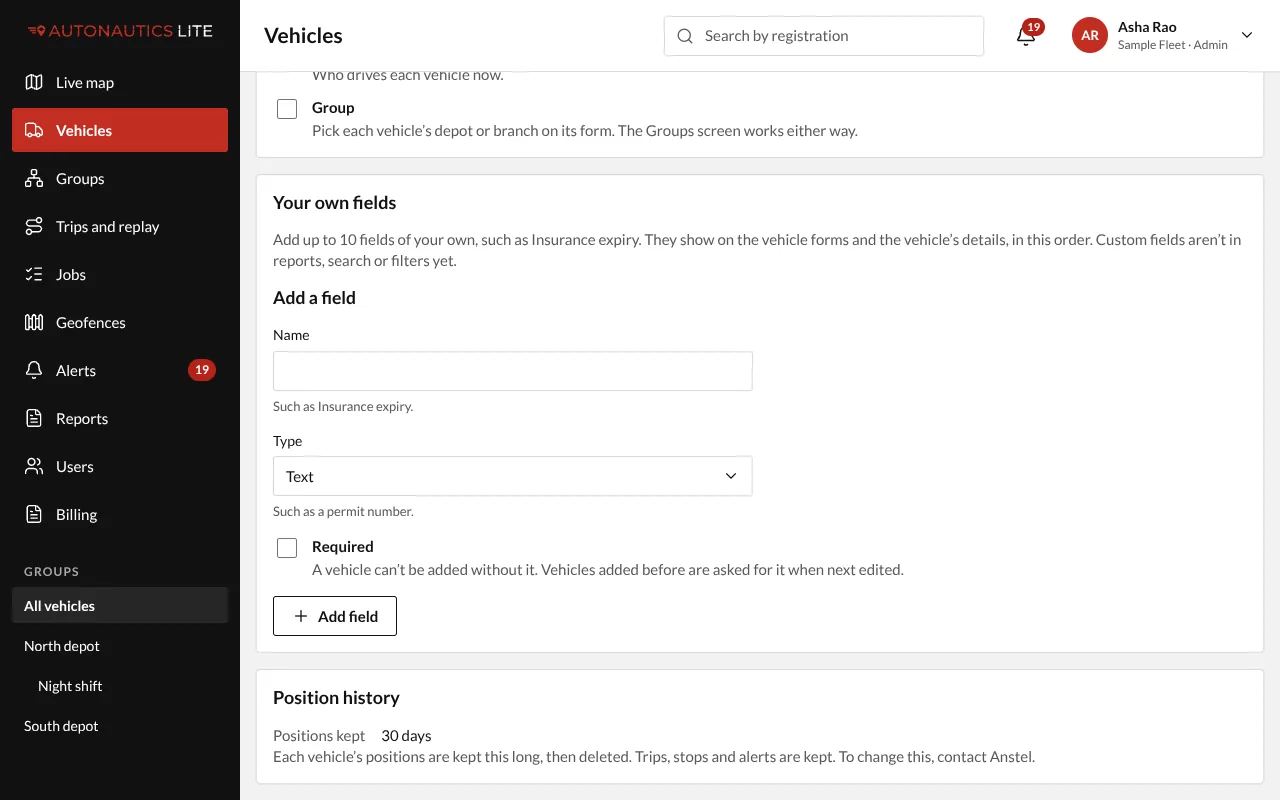Screen dimensions: 1280x800
Task: Click the Position history heading
Action: [336, 698]
